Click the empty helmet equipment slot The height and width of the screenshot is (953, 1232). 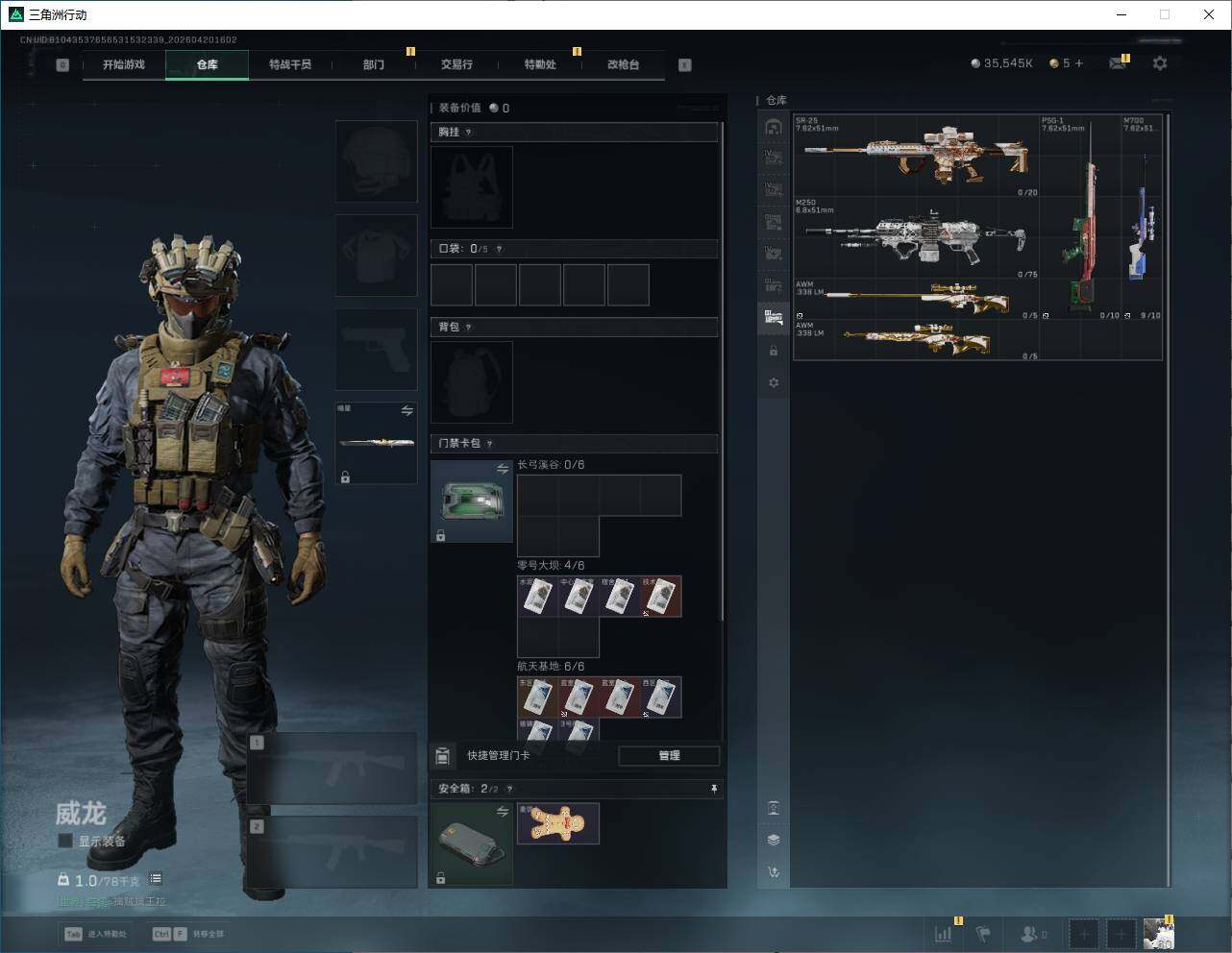pos(376,161)
